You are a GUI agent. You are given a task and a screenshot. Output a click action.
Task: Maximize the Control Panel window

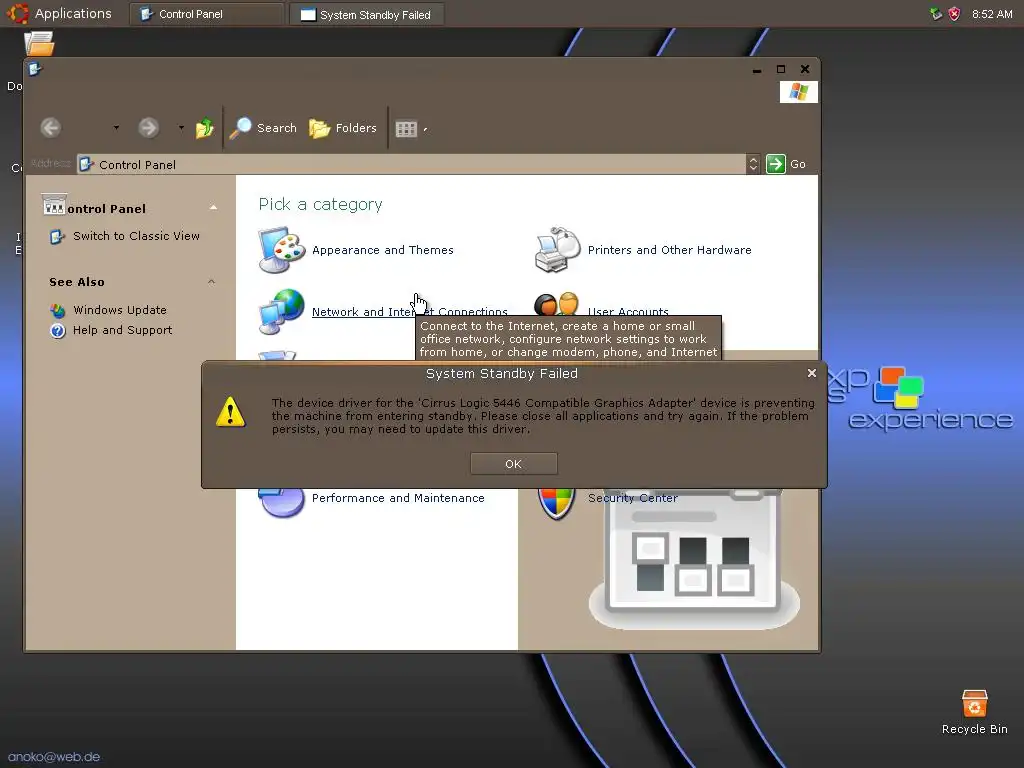pos(780,69)
